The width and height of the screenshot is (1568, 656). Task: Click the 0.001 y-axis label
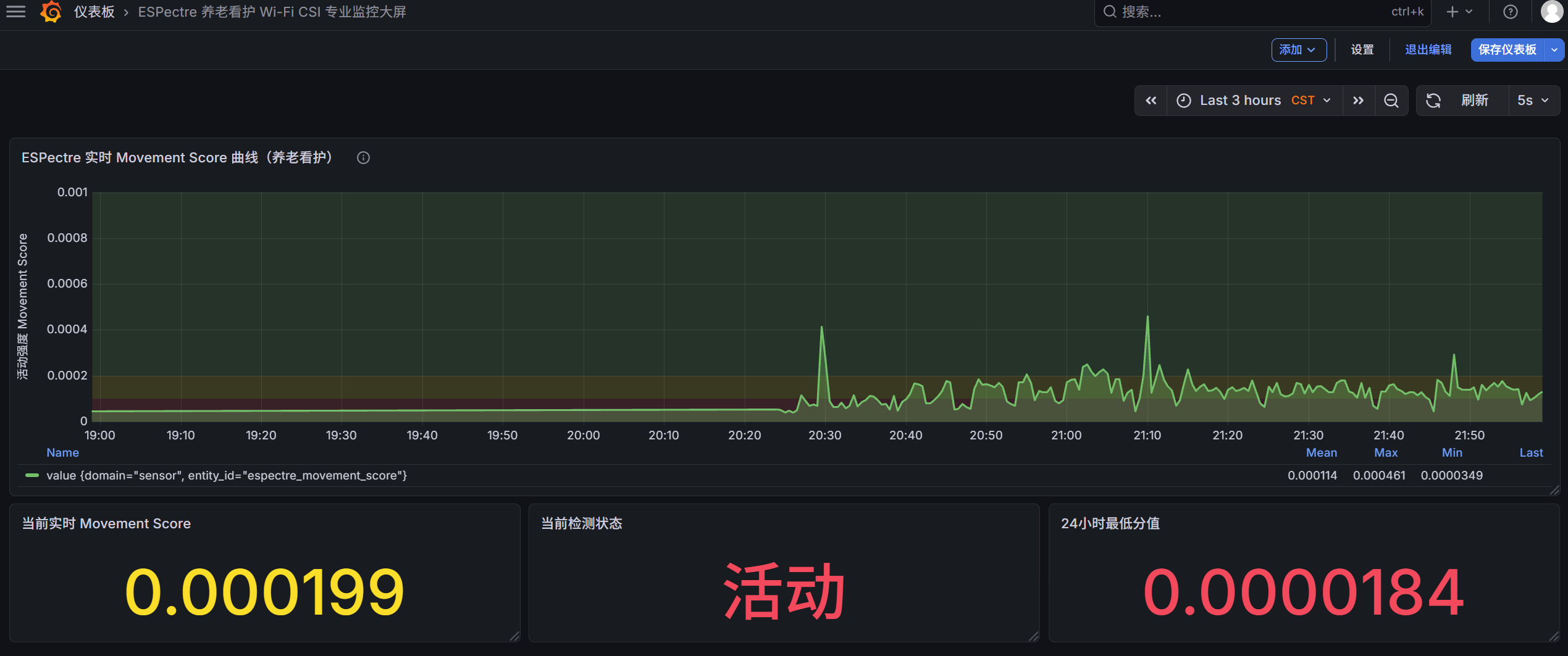(72, 193)
